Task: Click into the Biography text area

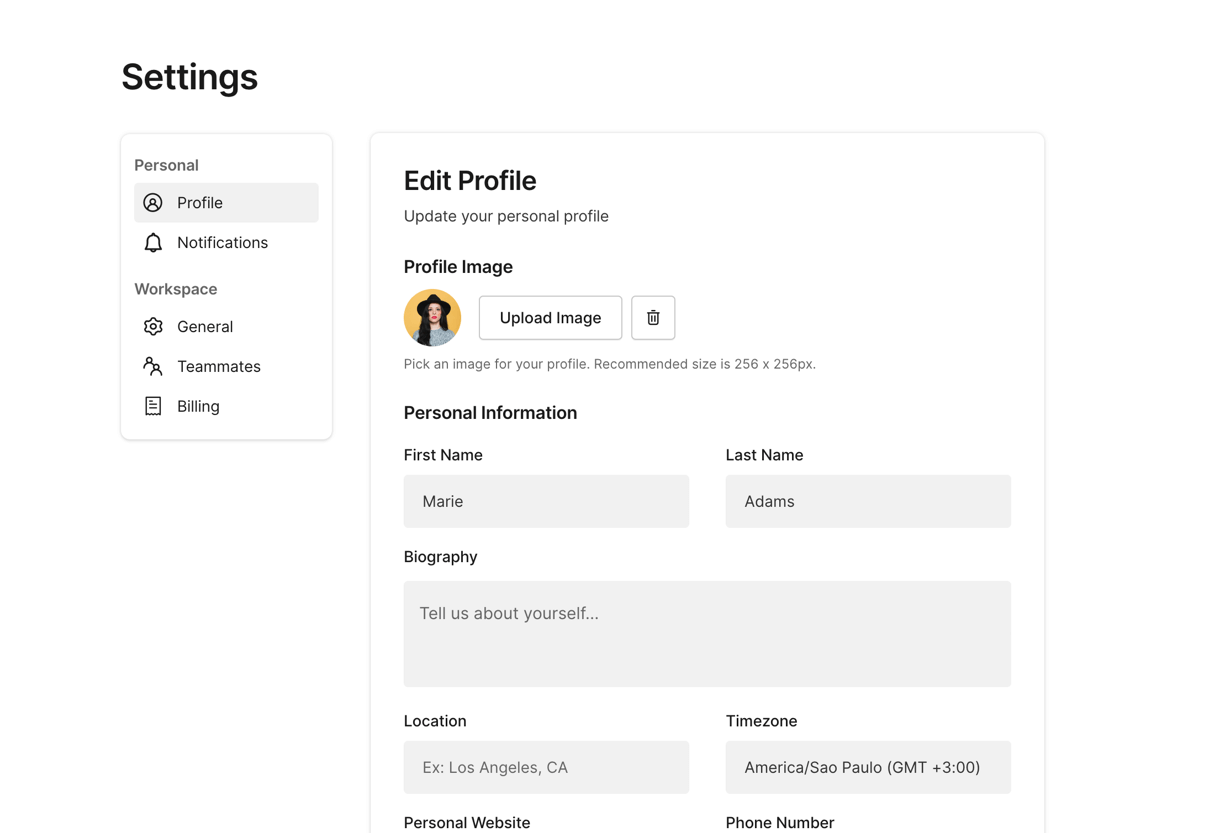Action: (707, 634)
